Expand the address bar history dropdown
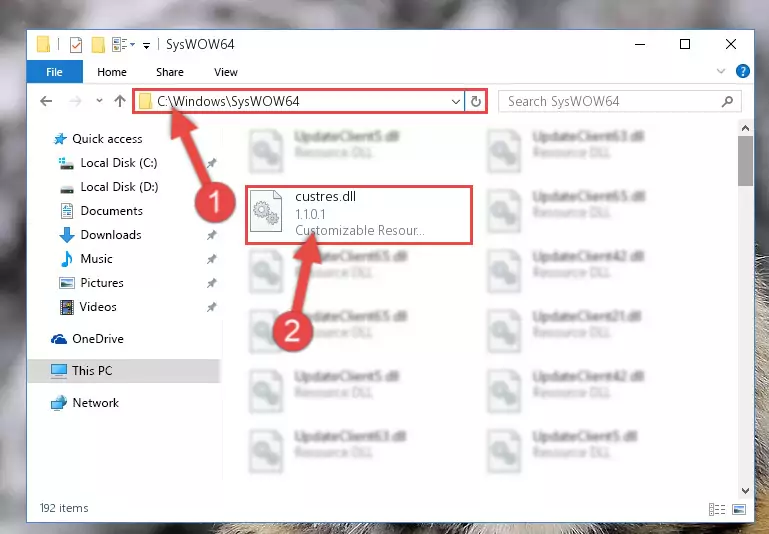 point(456,102)
